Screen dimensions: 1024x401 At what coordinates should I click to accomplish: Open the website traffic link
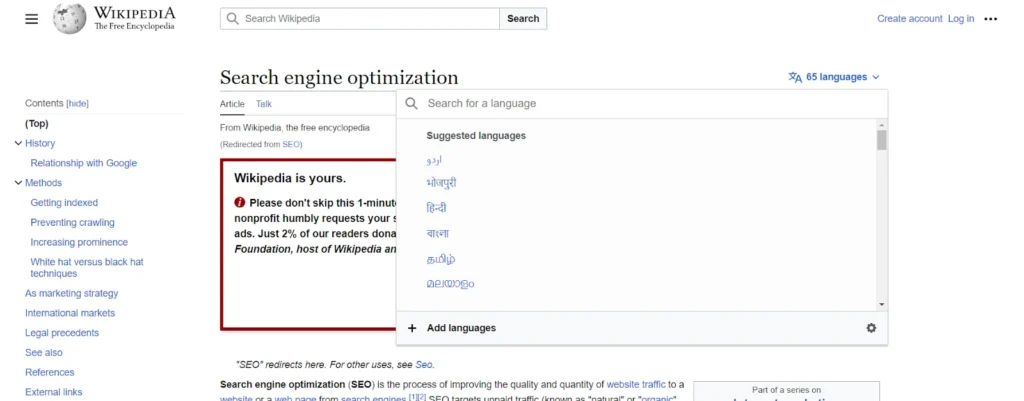(636, 384)
